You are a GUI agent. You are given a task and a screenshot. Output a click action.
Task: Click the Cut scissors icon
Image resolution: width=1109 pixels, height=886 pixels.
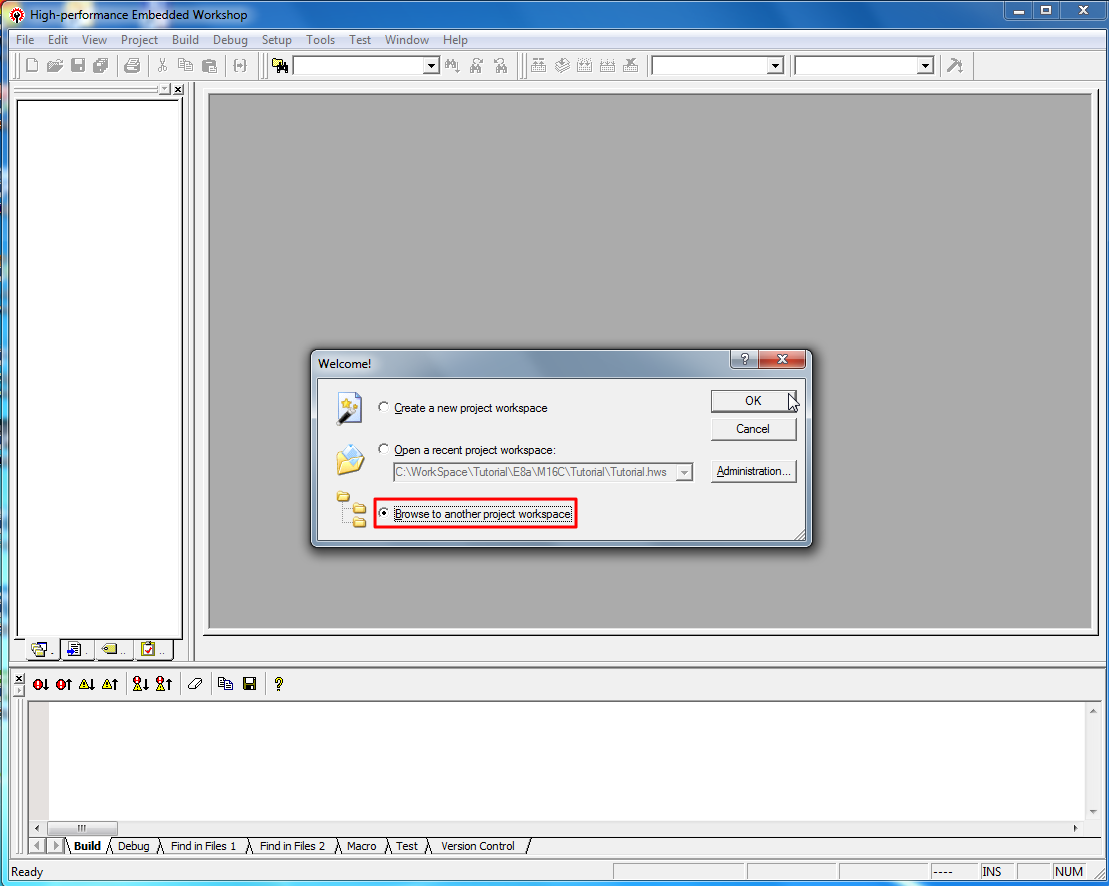pos(162,66)
